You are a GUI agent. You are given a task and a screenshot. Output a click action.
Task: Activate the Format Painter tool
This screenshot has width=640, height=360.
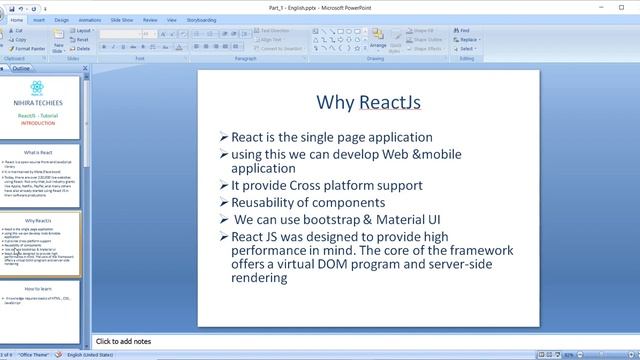point(27,49)
